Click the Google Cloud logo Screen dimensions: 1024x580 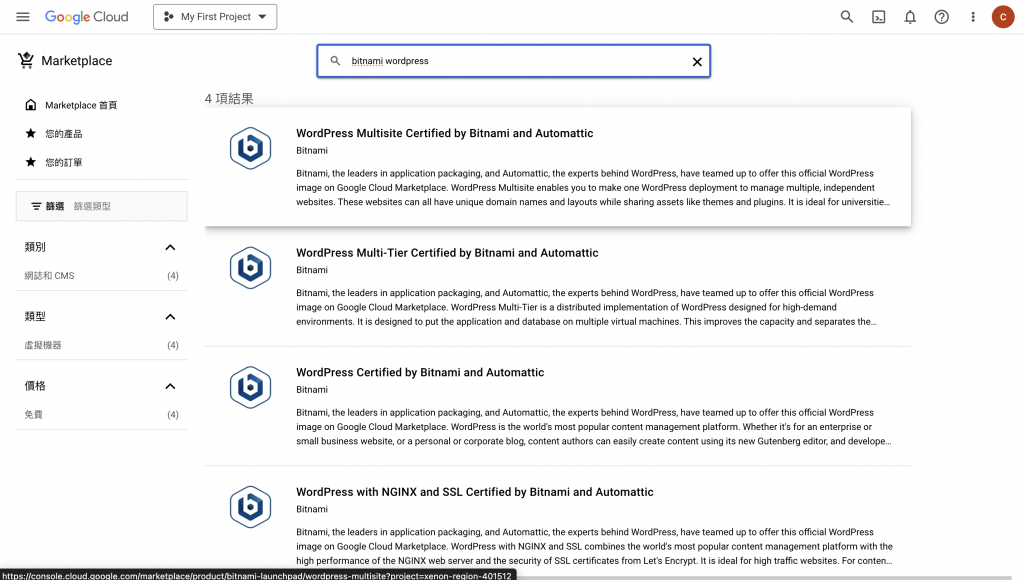coord(87,17)
